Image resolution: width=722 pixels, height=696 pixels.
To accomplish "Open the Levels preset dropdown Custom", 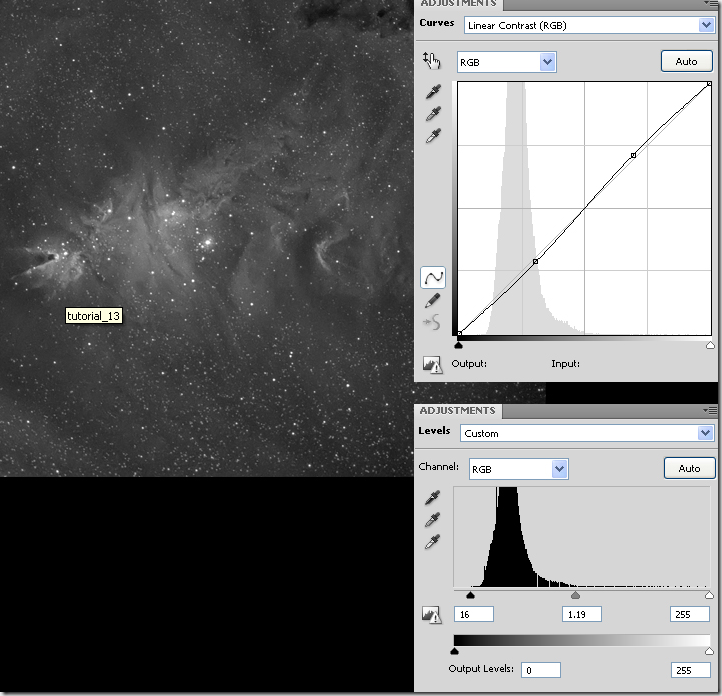I will point(587,433).
